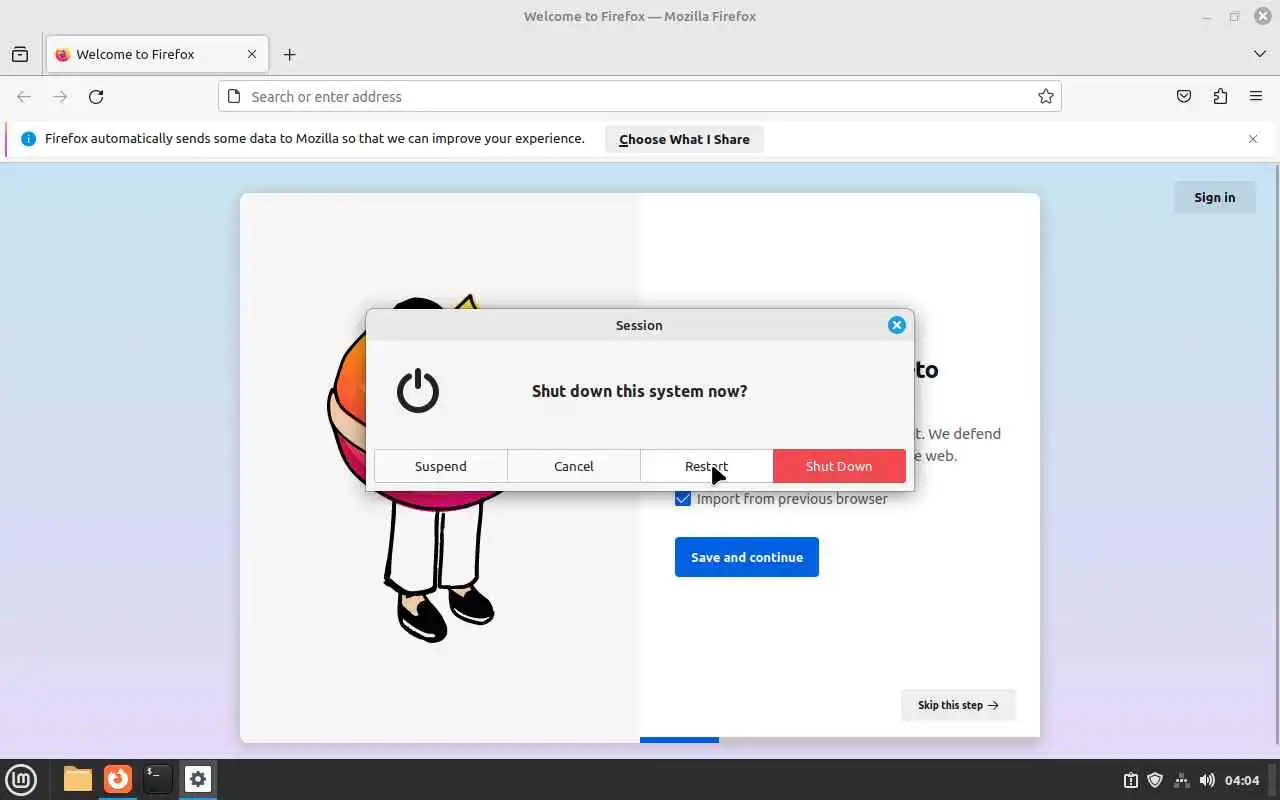
Task: Click the shield security tray icon
Action: pos(1155,780)
